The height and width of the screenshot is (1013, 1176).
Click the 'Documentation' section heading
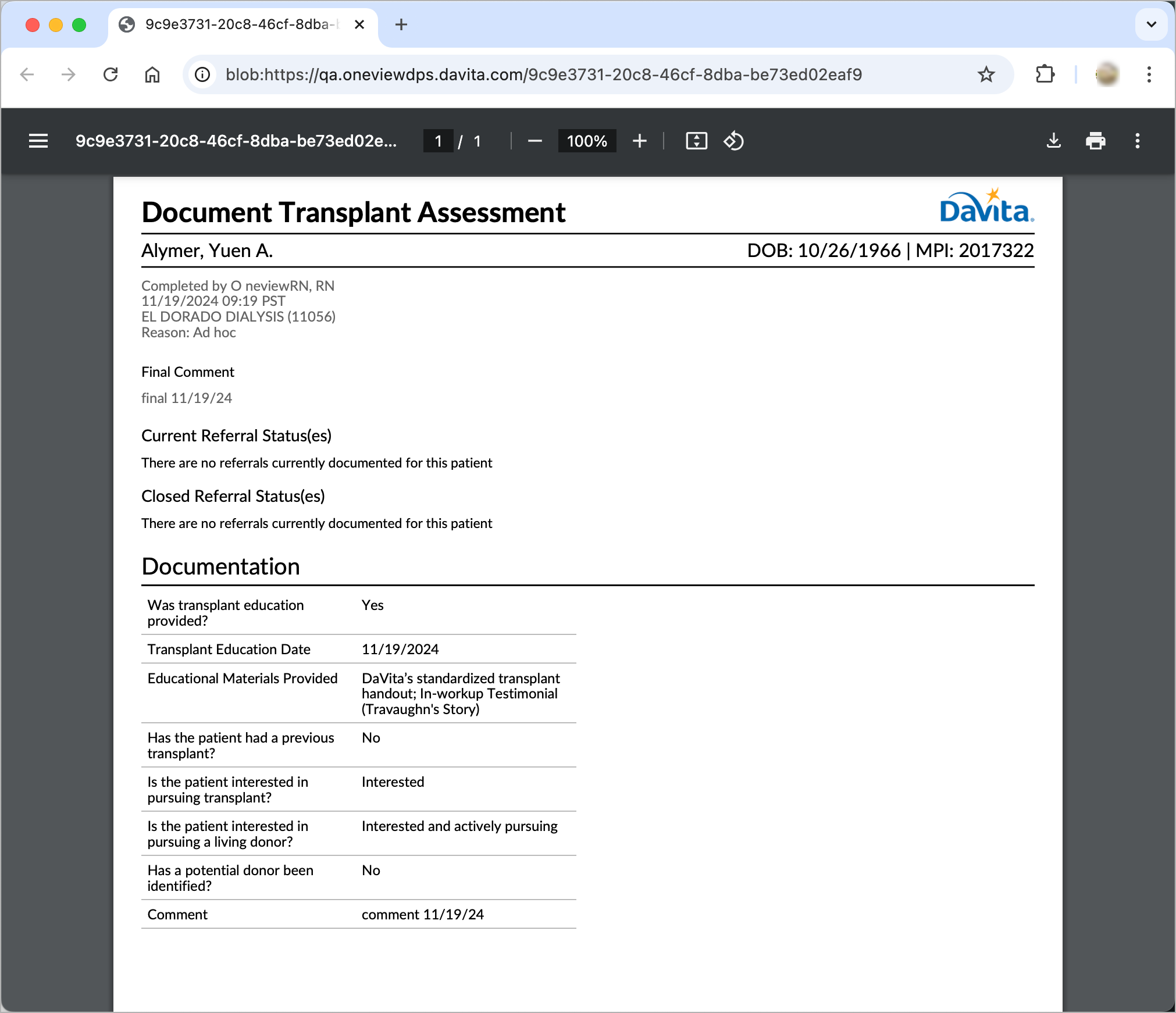(x=220, y=566)
